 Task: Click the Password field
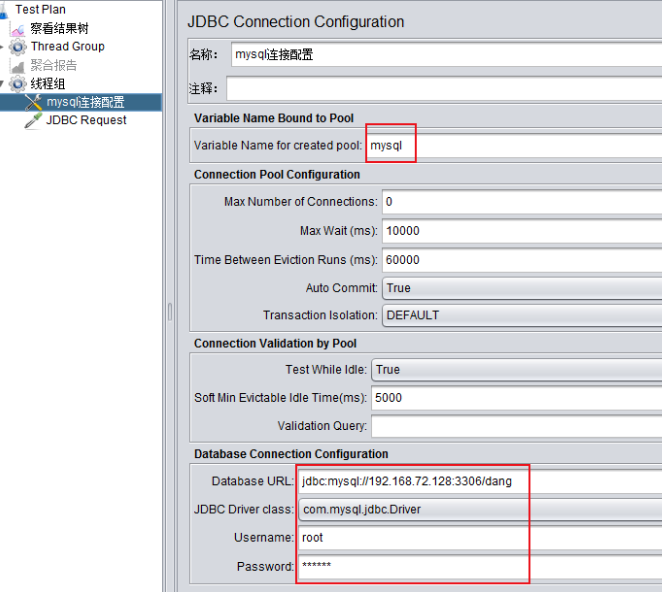click(x=480, y=567)
